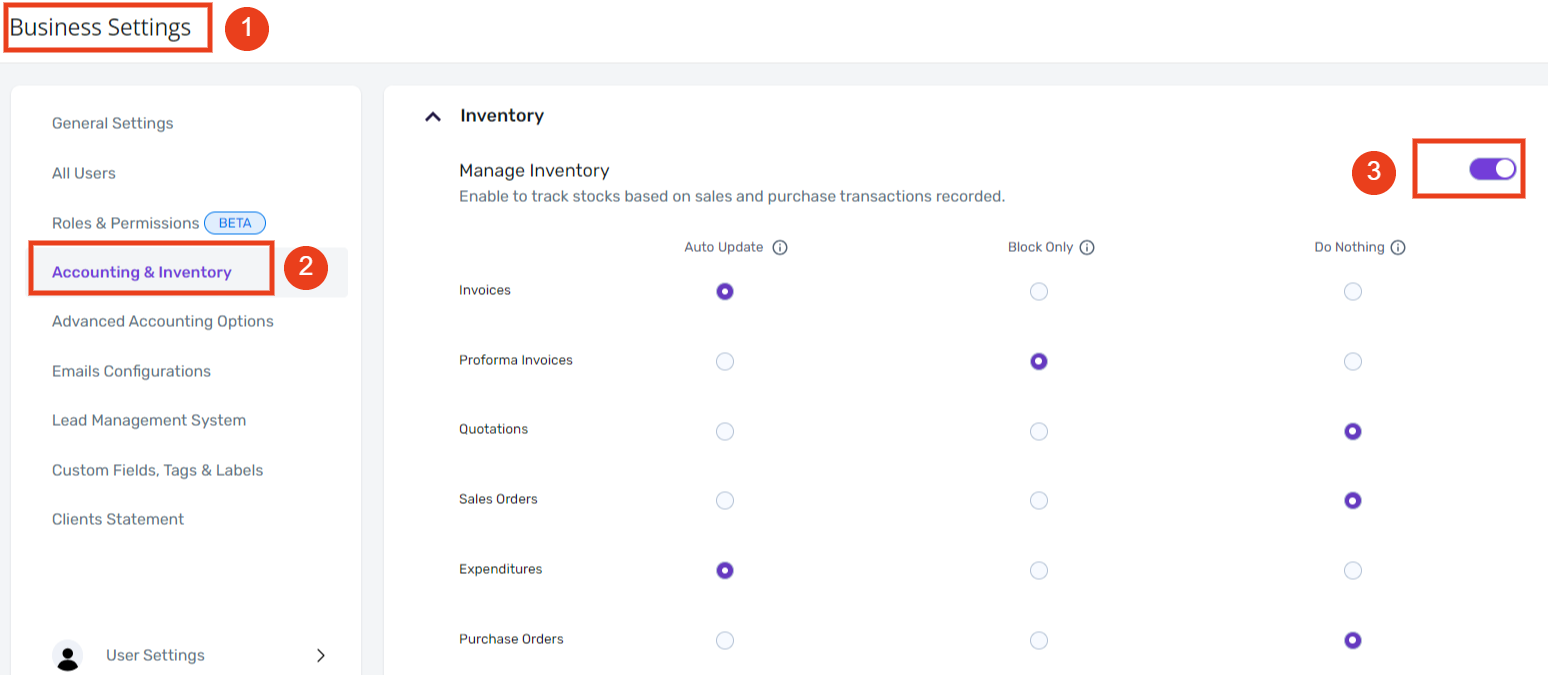Choose Auto Update for Quotations
Viewport: 1548px width, 675px height.
click(x=725, y=431)
